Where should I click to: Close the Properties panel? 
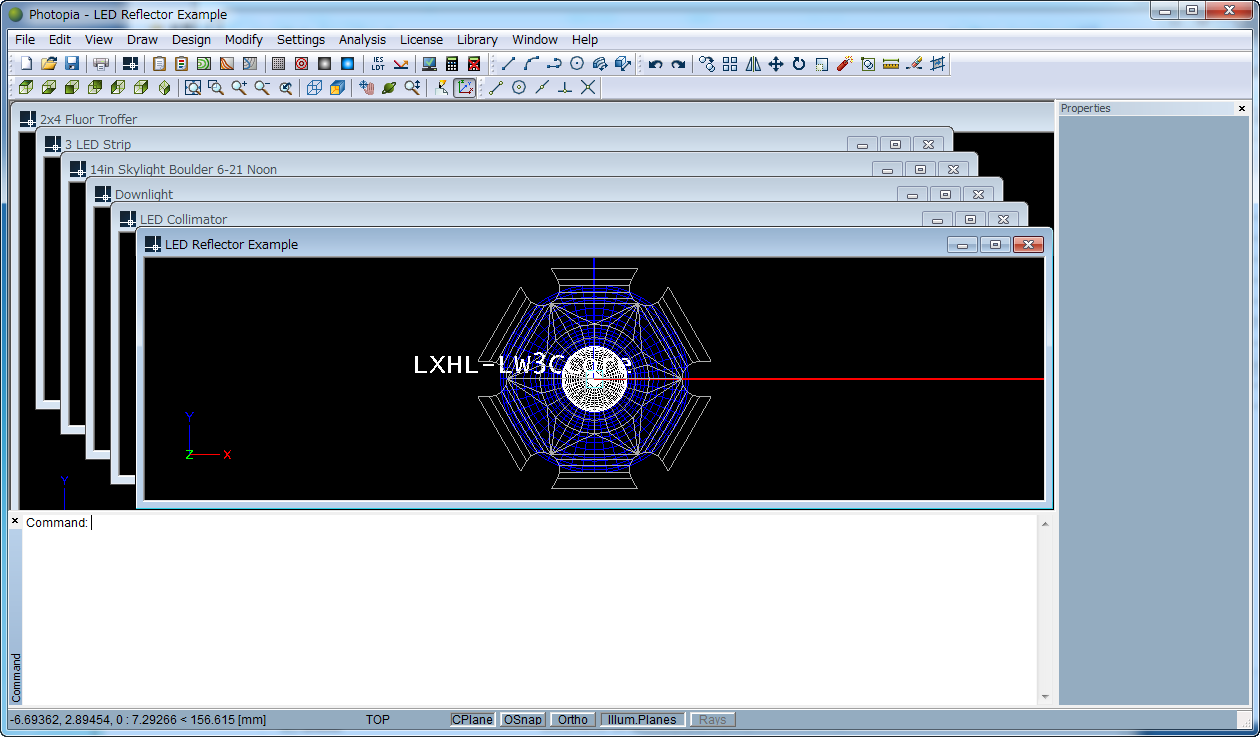1242,108
